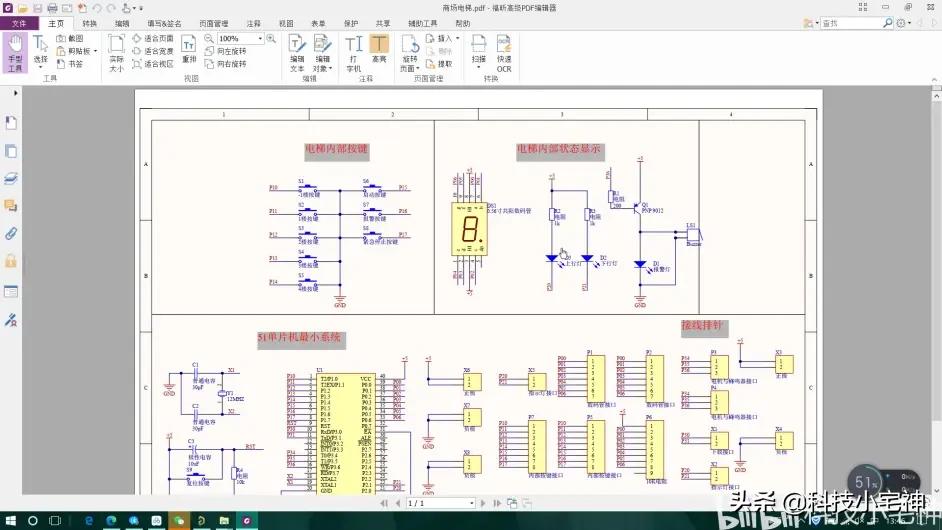This screenshot has height=530, width=942.
Task: Open the zoom percentage dropdown (100%)
Action: (x=260, y=38)
